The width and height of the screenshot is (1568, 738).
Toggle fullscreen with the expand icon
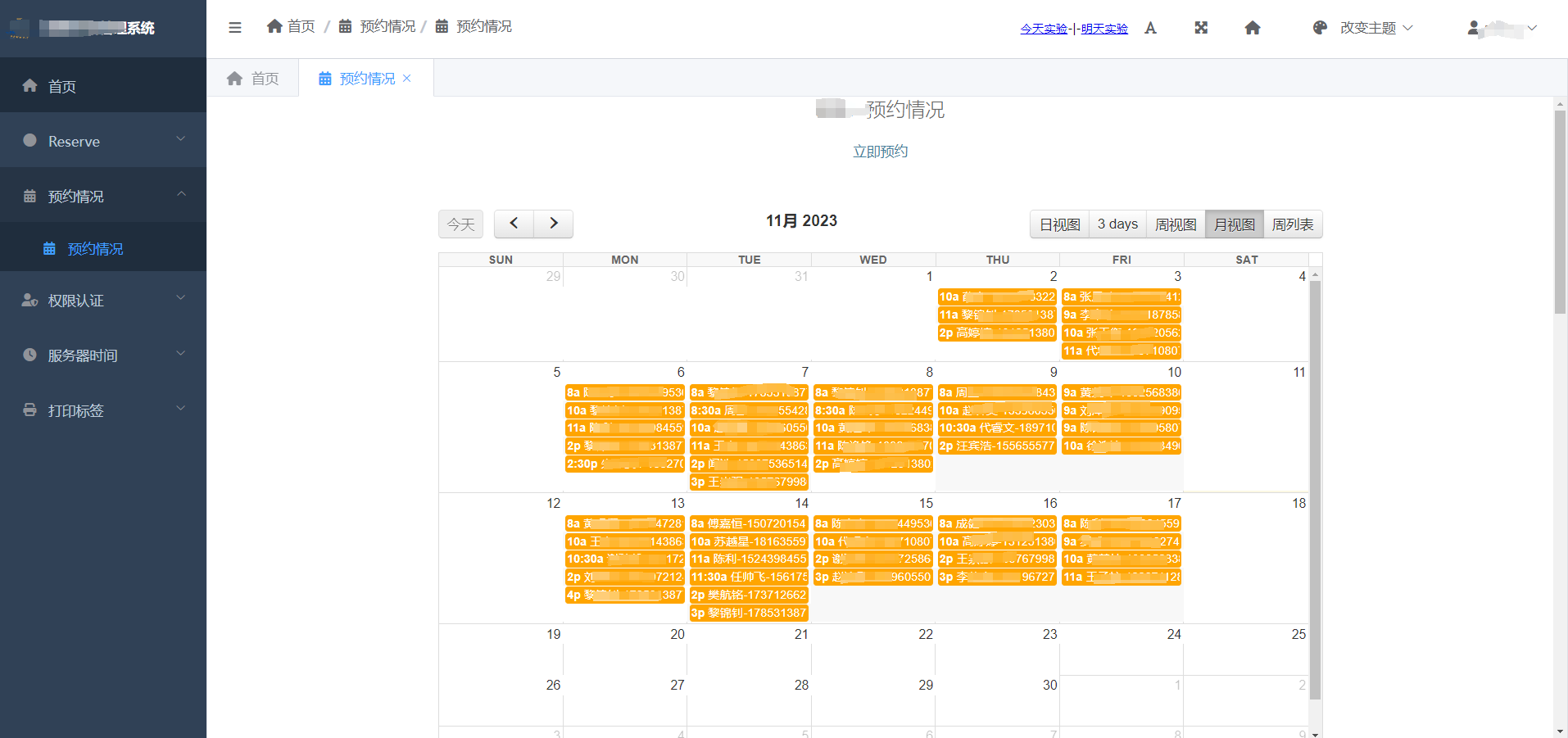pyautogui.click(x=1201, y=28)
